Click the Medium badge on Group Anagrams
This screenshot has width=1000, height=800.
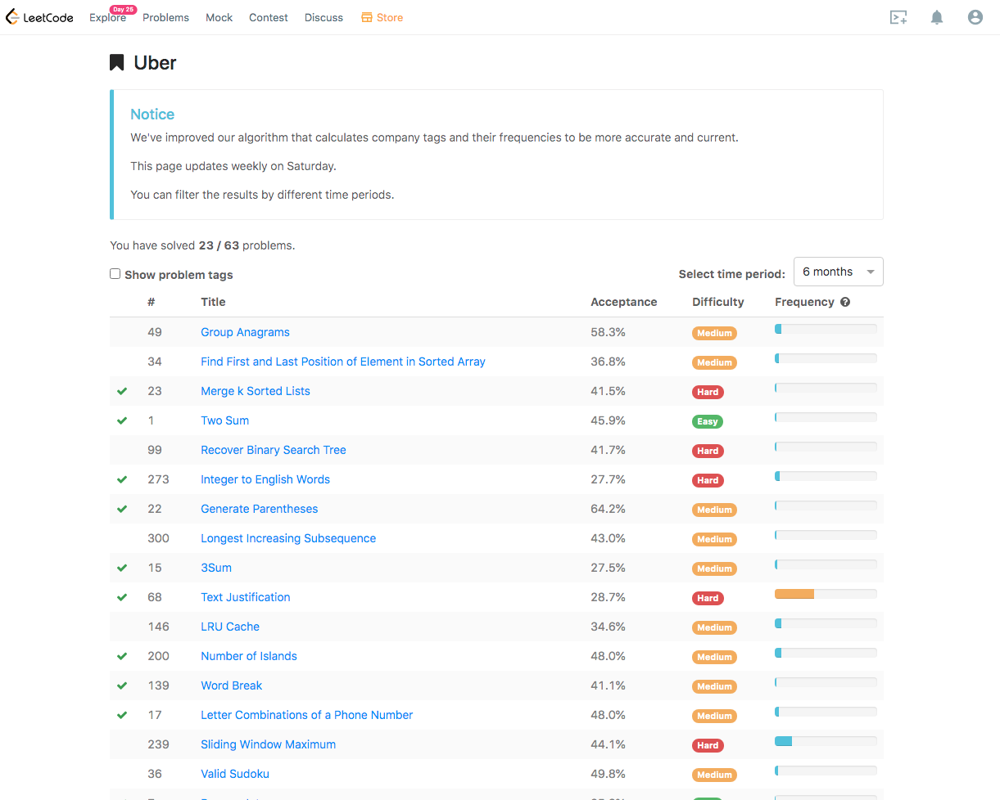pos(714,333)
